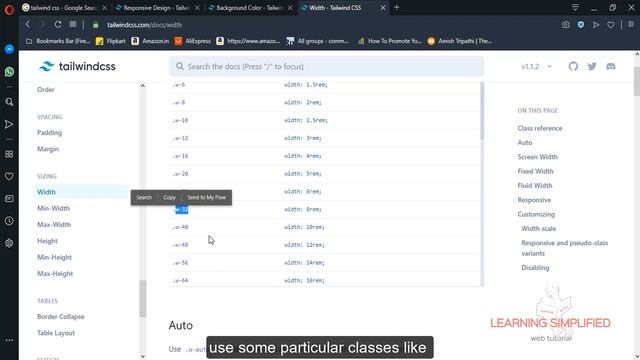This screenshot has height=360, width=640.
Task: Open a new tab
Action: 396,7
